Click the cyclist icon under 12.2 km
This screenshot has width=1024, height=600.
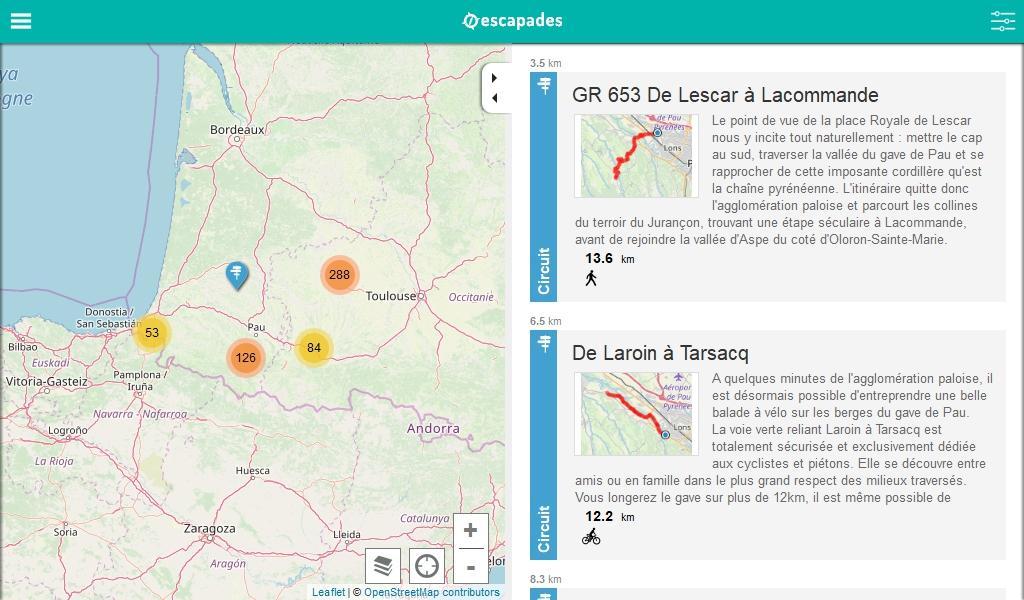point(591,536)
